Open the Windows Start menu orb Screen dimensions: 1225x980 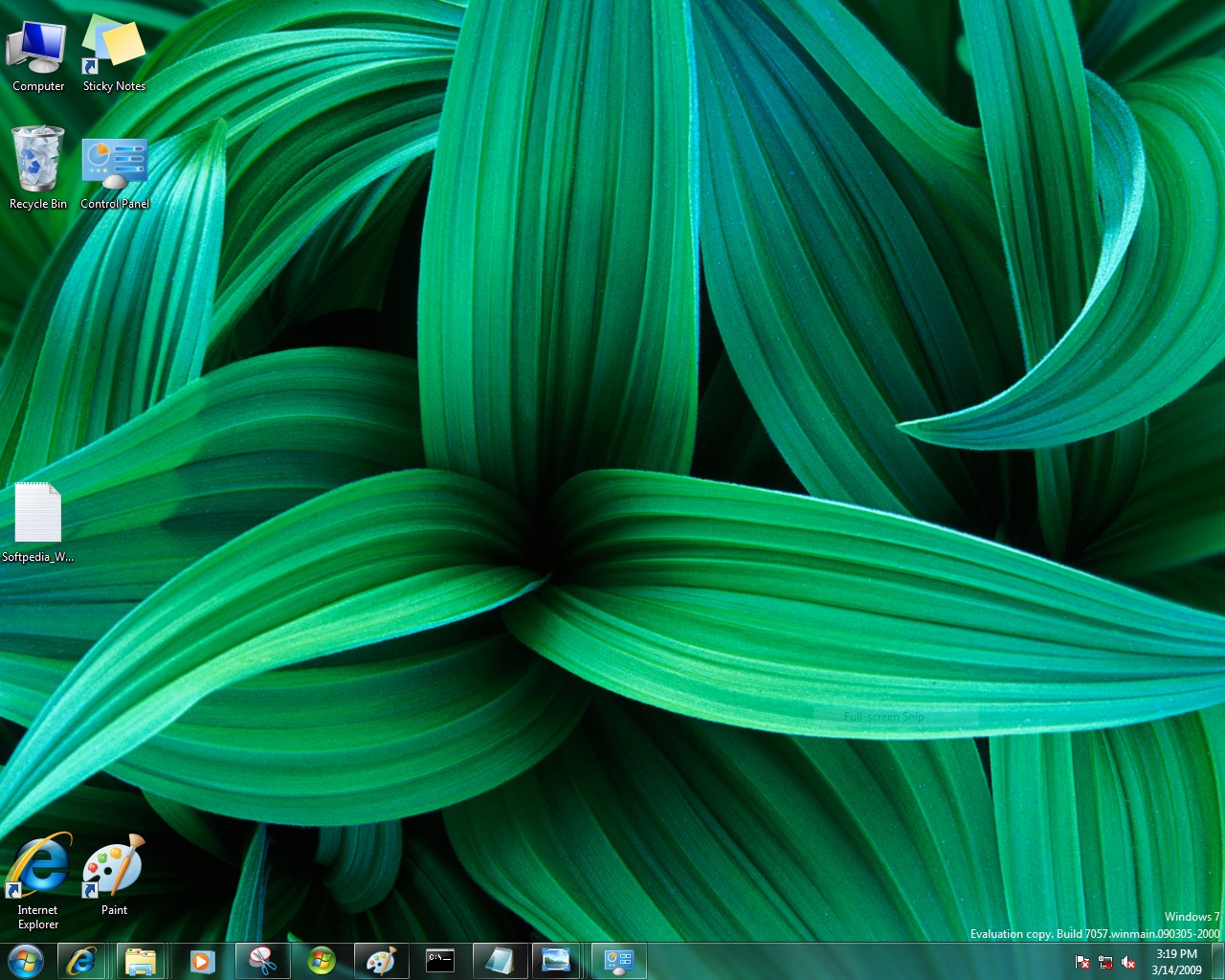[x=26, y=961]
